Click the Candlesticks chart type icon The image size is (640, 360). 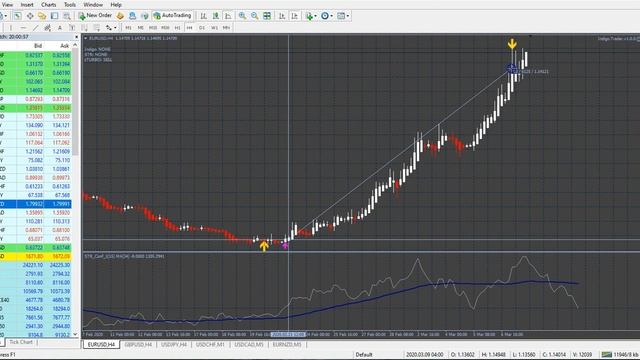pyautogui.click(x=216, y=16)
